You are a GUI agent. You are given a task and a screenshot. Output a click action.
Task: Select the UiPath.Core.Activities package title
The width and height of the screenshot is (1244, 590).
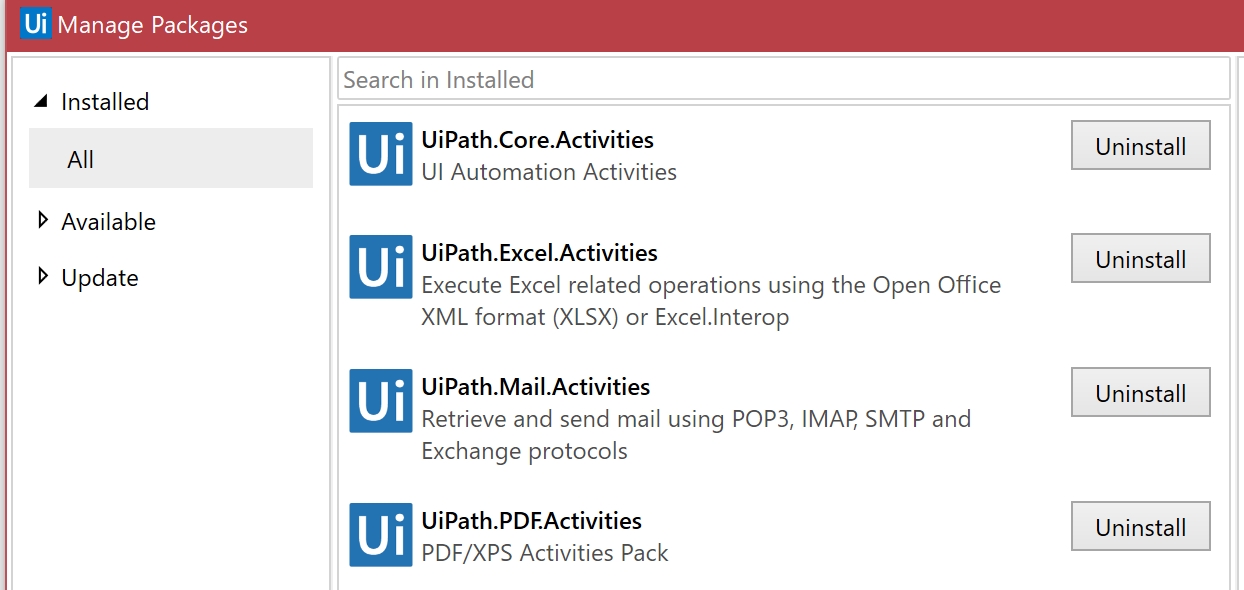pyautogui.click(x=538, y=140)
